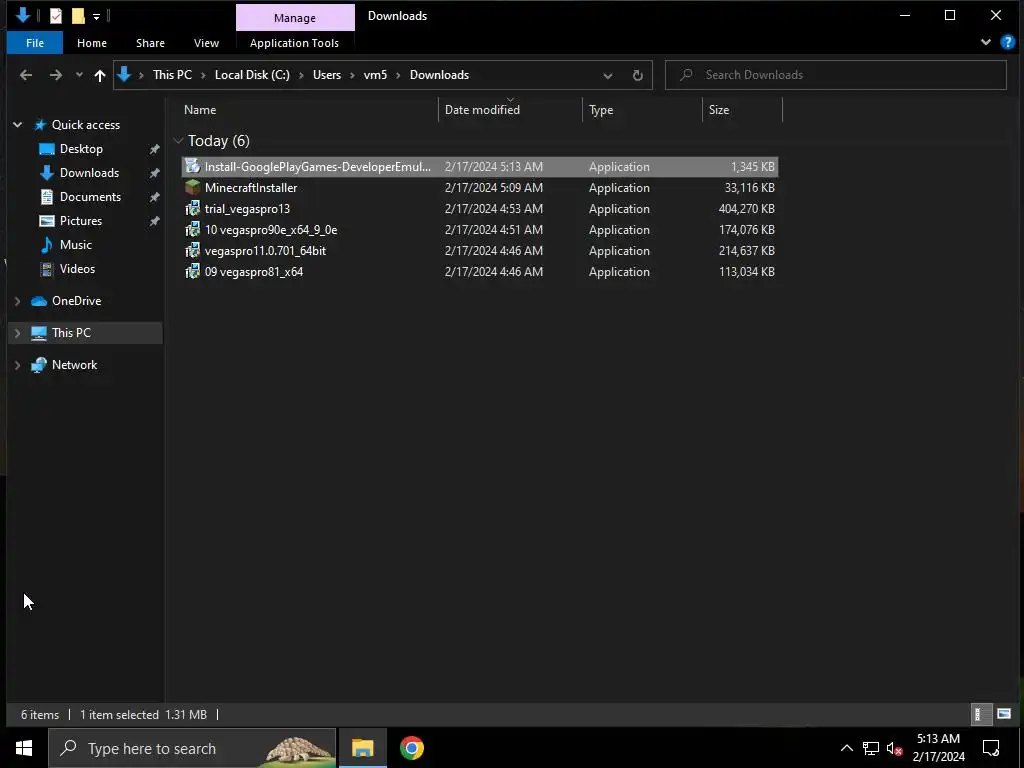Image resolution: width=1024 pixels, height=768 pixels.
Task: Expand the OneDrive tree node
Action: point(18,301)
